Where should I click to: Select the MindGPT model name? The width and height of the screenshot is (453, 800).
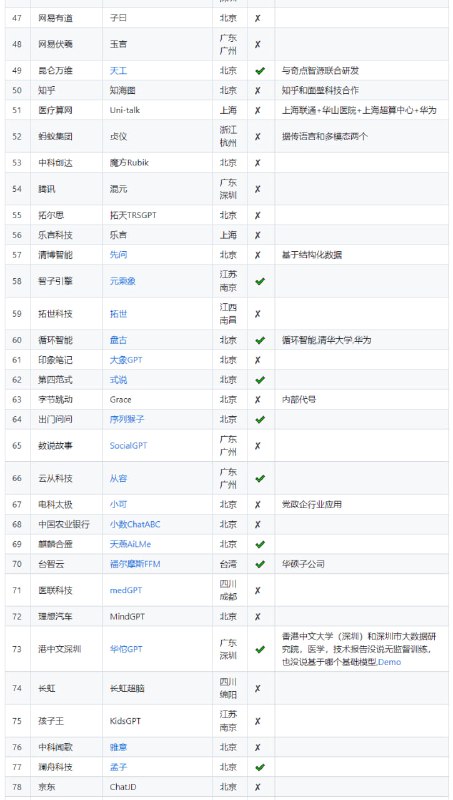(x=128, y=616)
